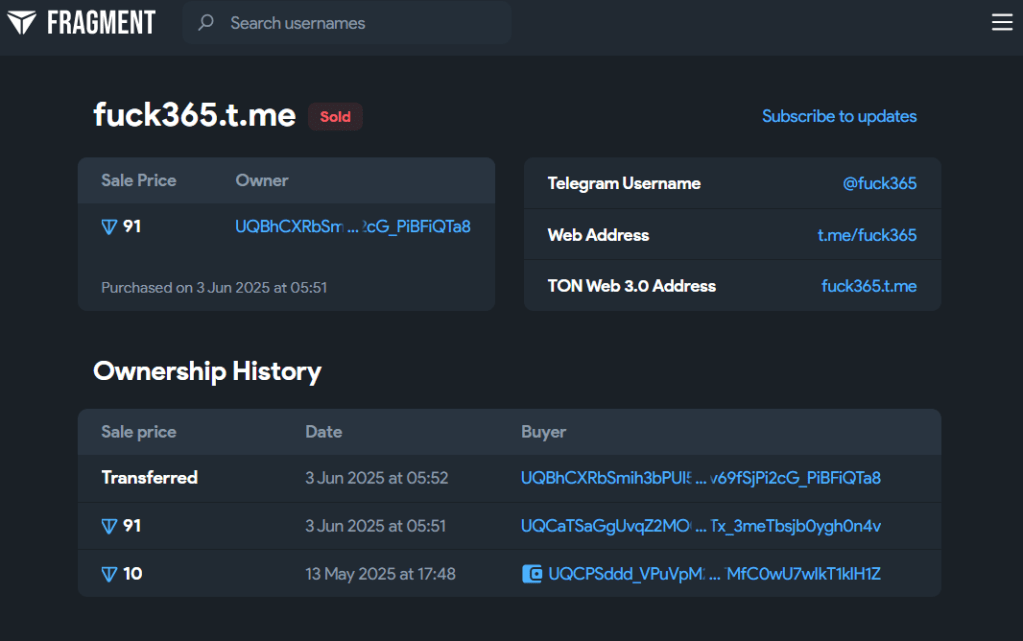
Task: Click the wallet icon beside the UQCPSddd buyer
Action: pyautogui.click(x=532, y=574)
